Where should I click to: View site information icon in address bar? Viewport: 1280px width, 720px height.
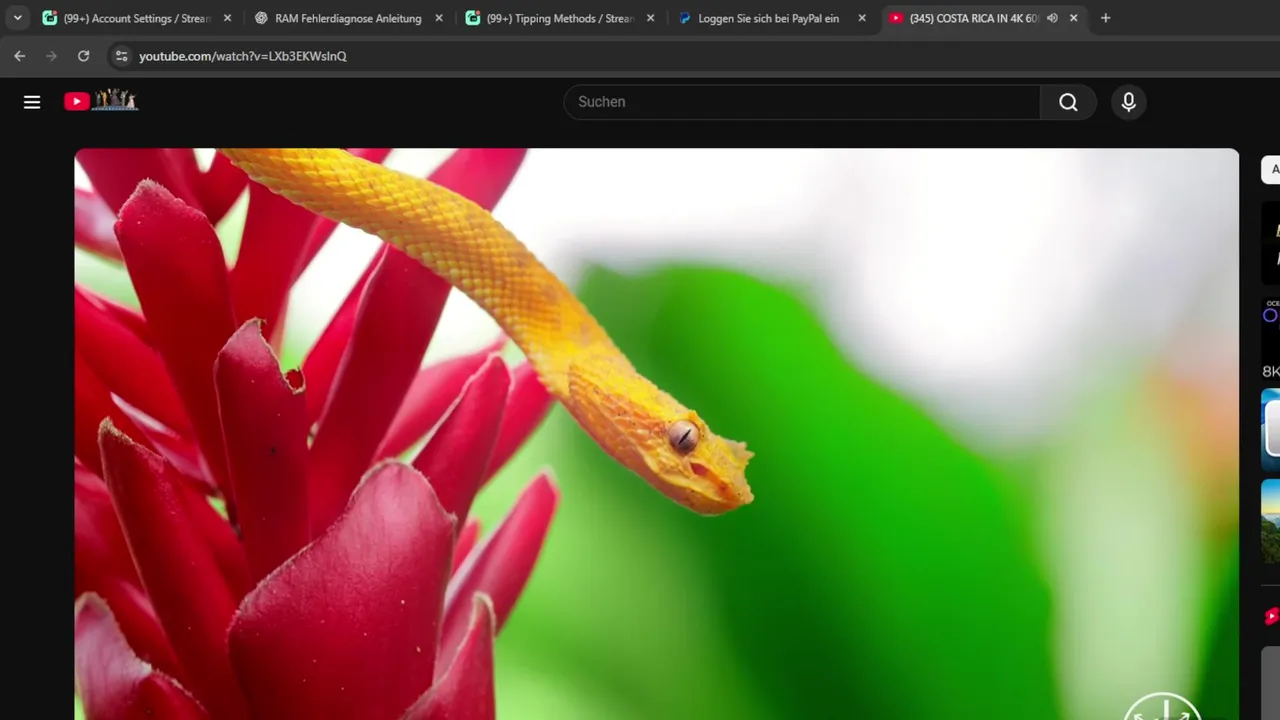pyautogui.click(x=121, y=56)
